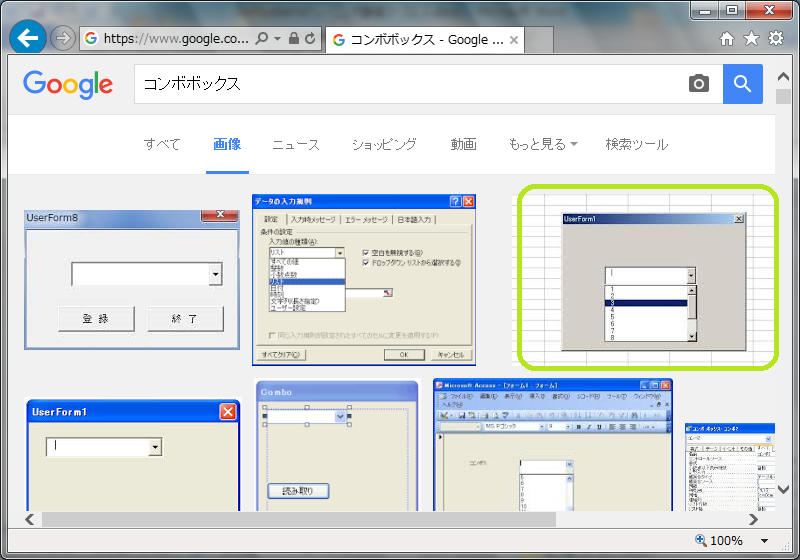The image size is (800, 560).
Task: Open the Combo form image with 読み取り button
Action: 337,445
